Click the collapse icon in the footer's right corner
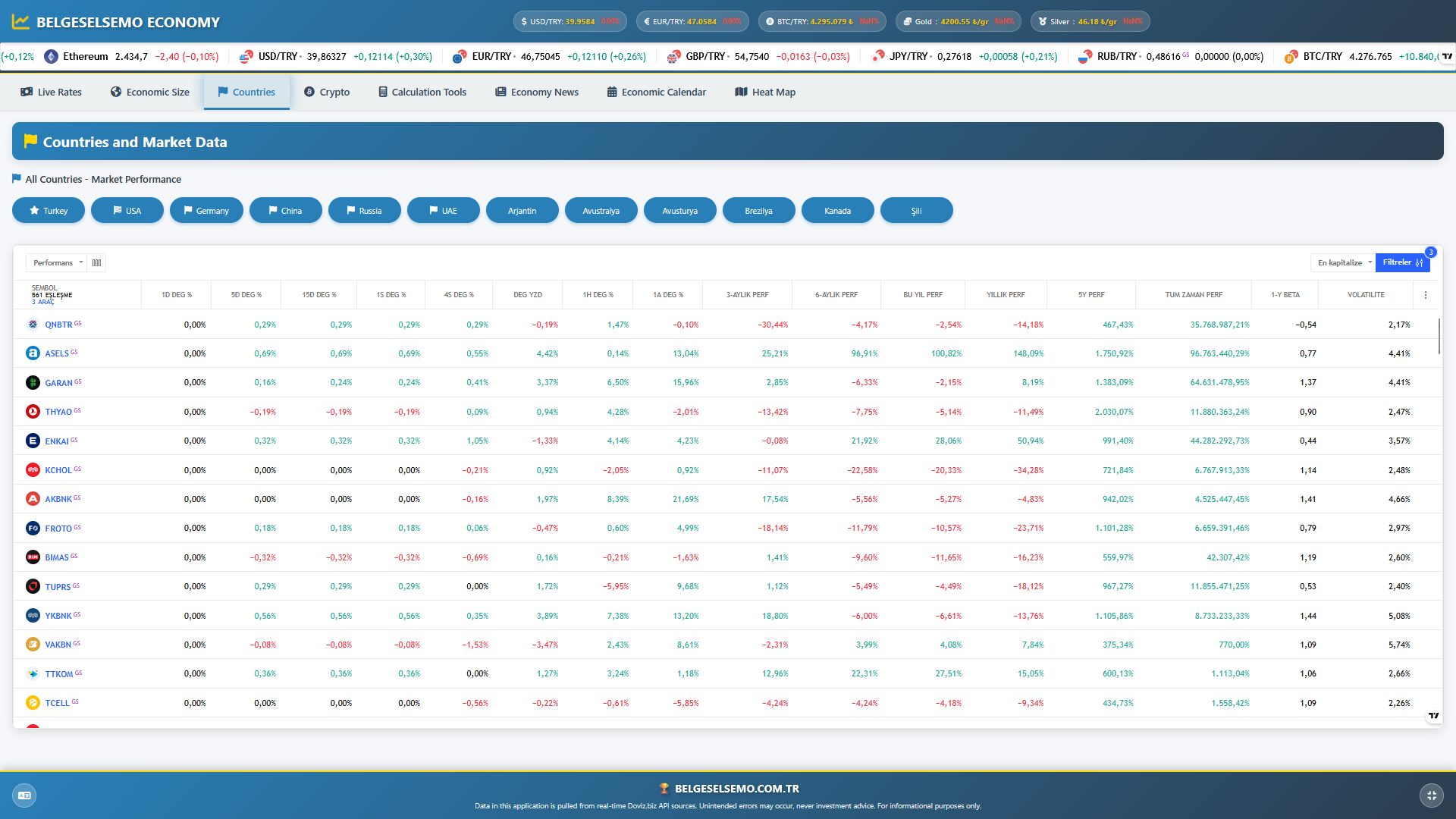Image resolution: width=1456 pixels, height=819 pixels. pos(1431,795)
